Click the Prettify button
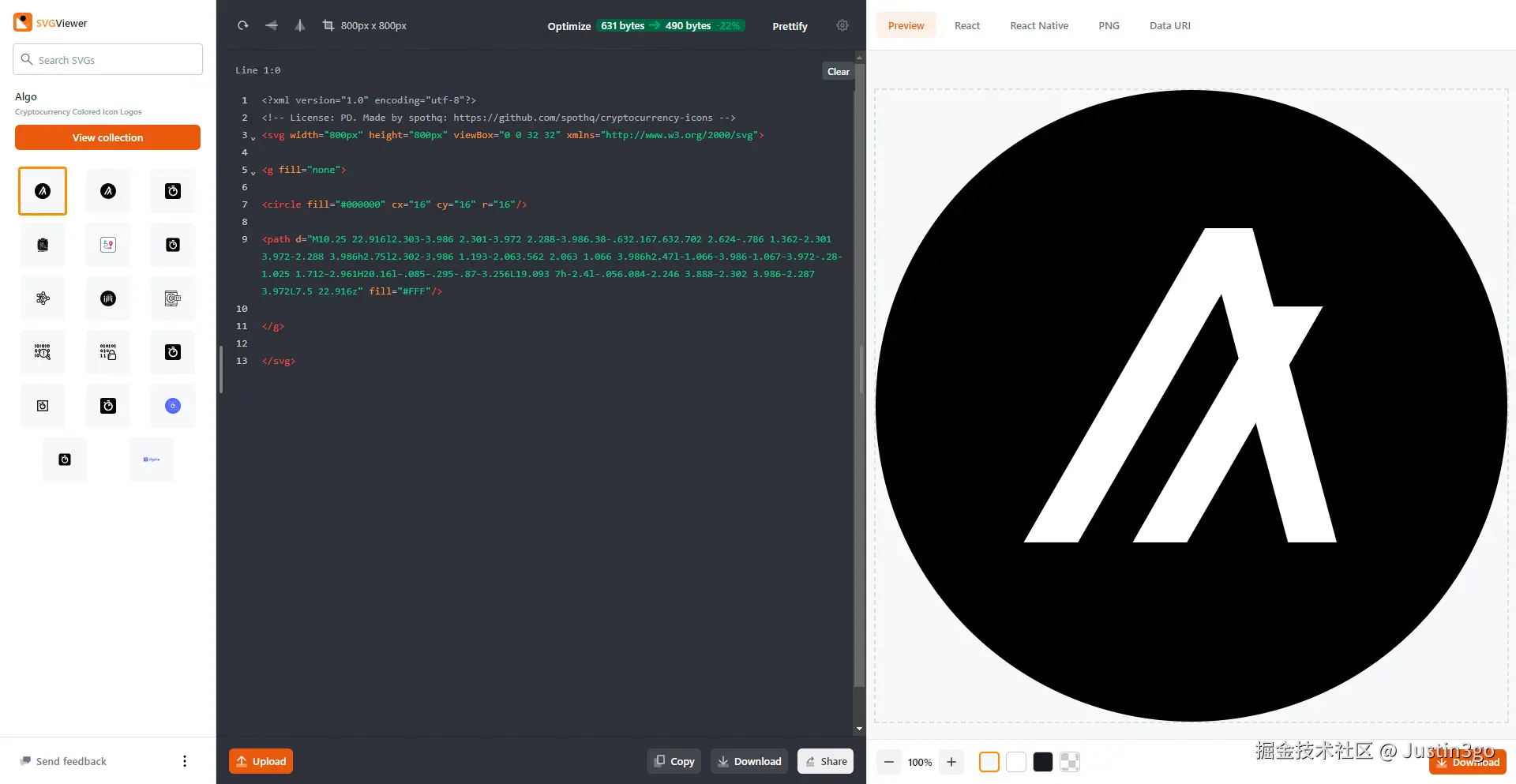Viewport: 1516px width, 784px height. click(790, 26)
